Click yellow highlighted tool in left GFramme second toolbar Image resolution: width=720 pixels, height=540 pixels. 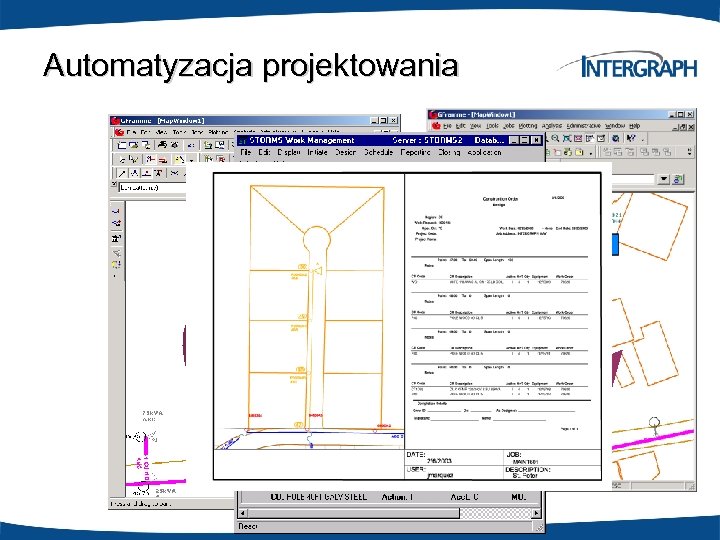(179, 159)
